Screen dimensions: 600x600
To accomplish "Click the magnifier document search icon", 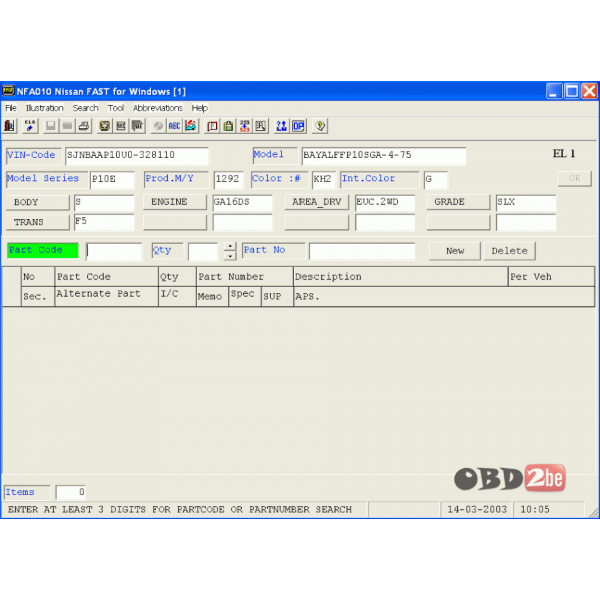I will coord(261,126).
